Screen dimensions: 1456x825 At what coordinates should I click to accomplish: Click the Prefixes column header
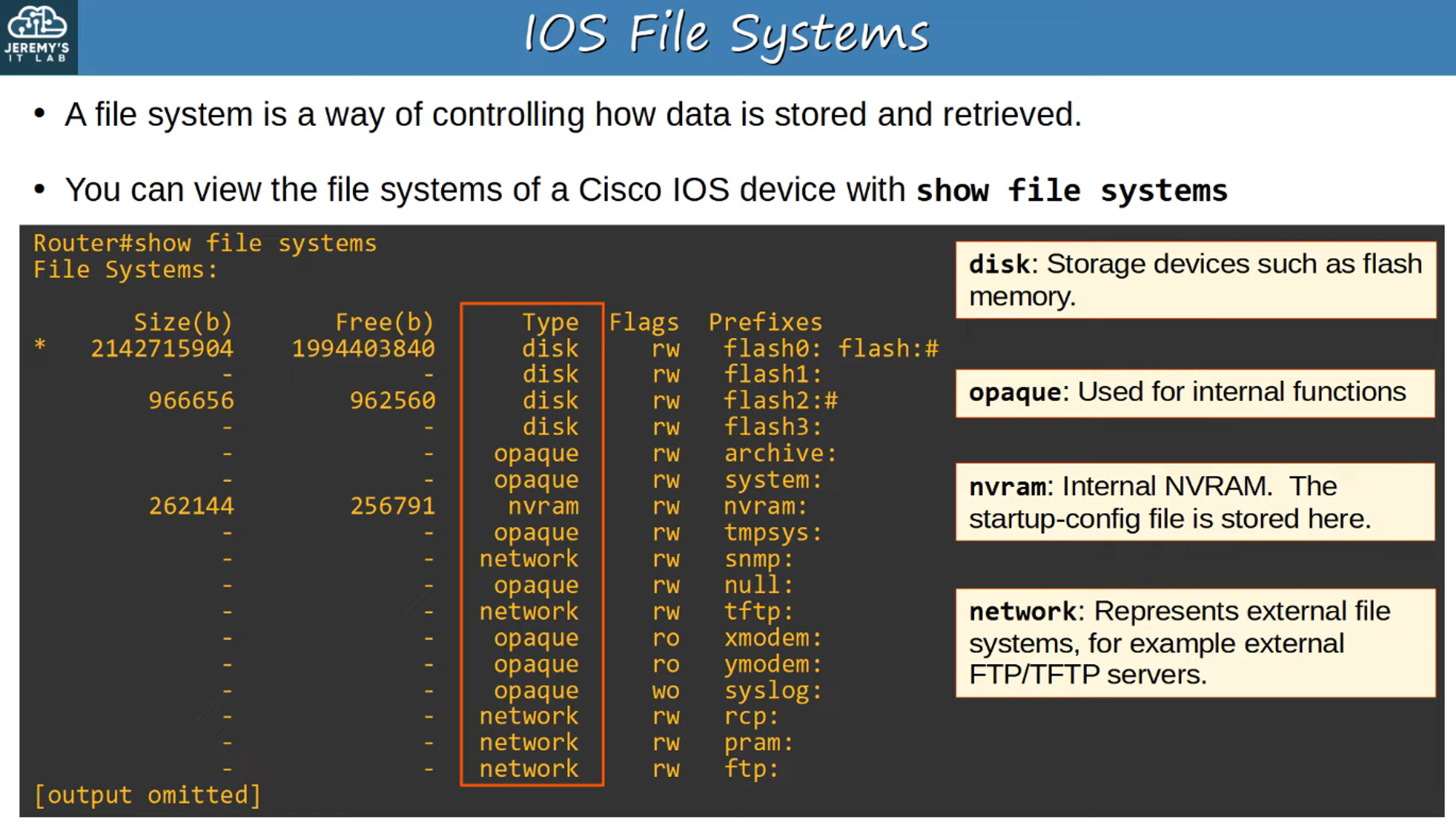click(765, 322)
